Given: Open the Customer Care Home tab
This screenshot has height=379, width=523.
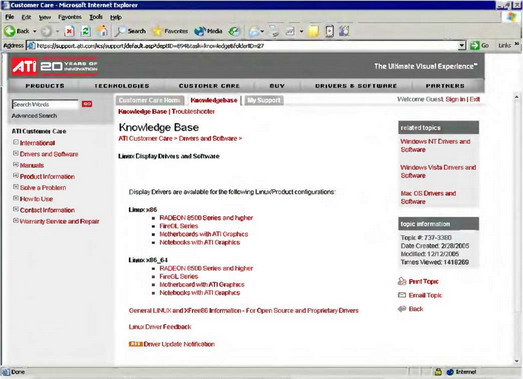Looking at the screenshot, I should pyautogui.click(x=149, y=100).
